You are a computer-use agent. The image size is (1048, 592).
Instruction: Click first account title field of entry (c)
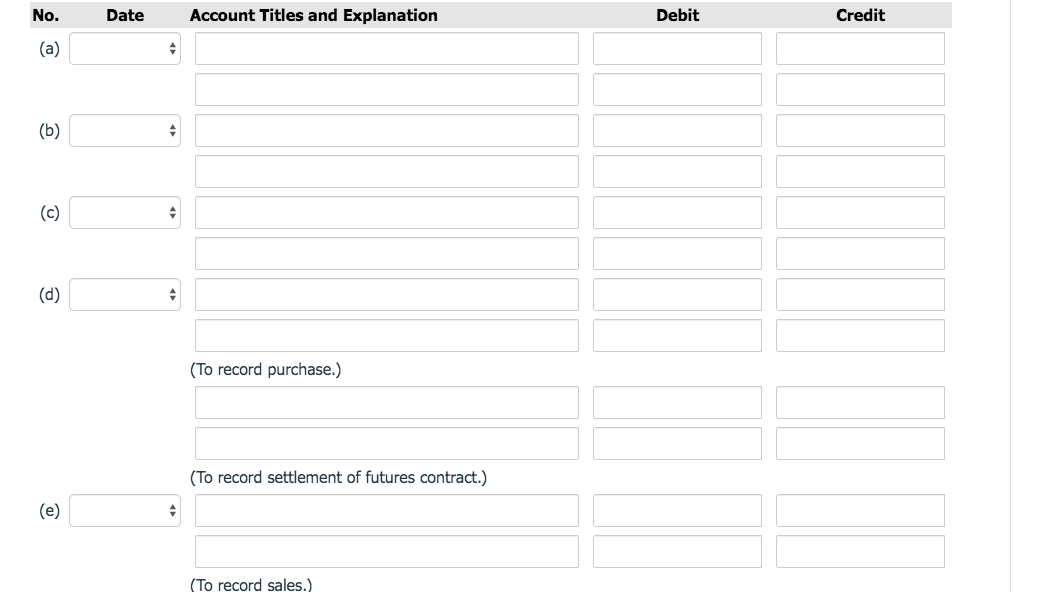pyautogui.click(x=386, y=213)
